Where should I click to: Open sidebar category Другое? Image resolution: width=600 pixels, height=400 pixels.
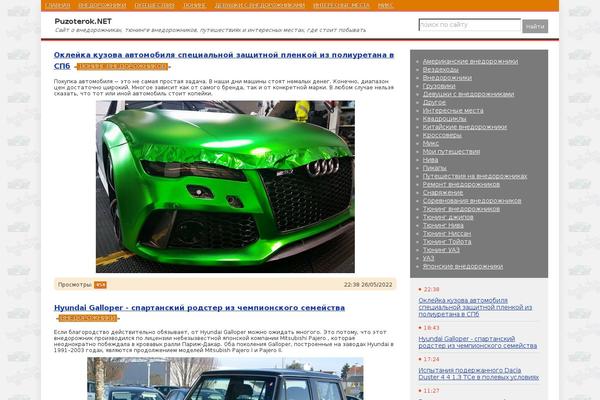[434, 103]
